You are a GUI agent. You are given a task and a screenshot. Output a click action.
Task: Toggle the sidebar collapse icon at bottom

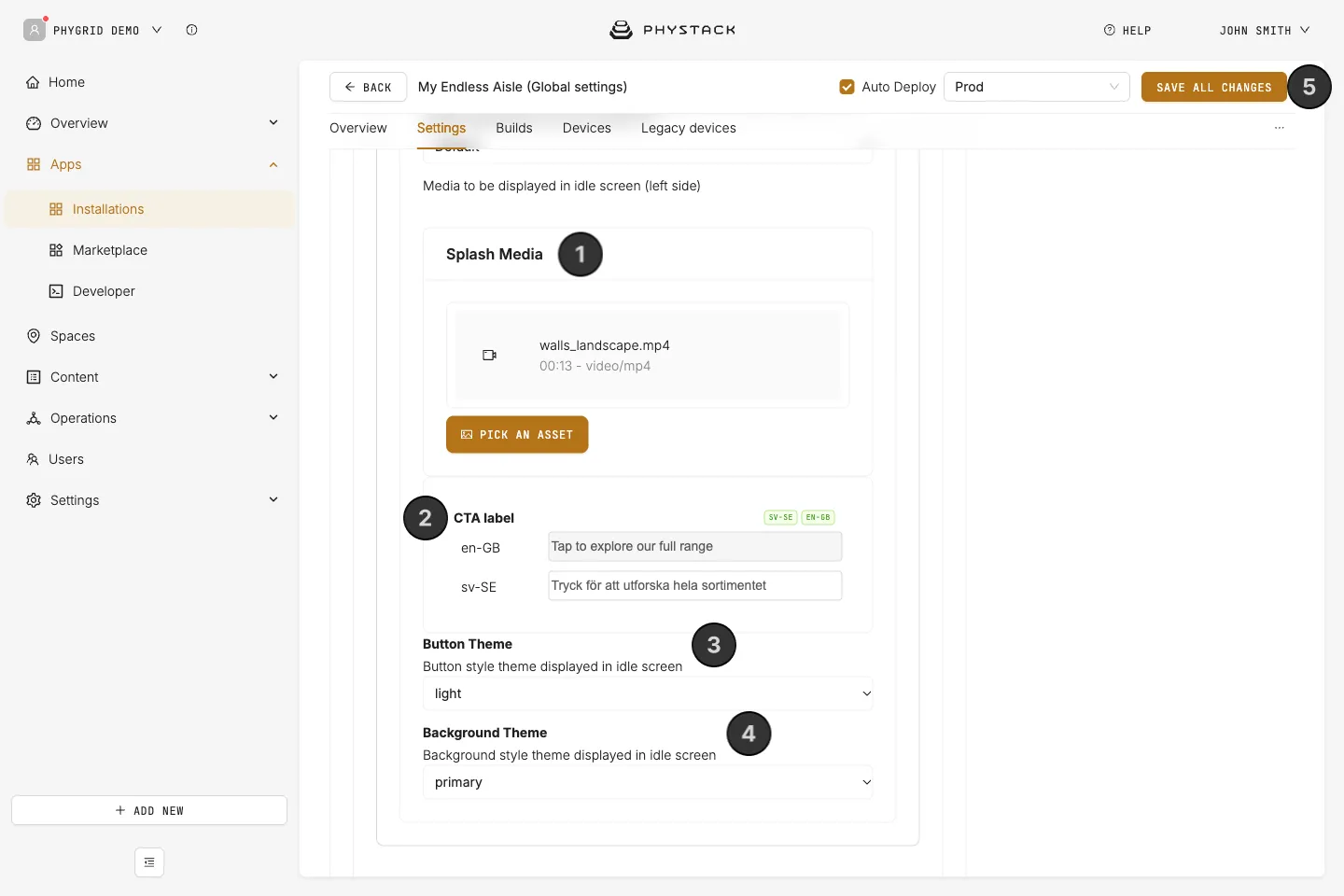pos(149,862)
